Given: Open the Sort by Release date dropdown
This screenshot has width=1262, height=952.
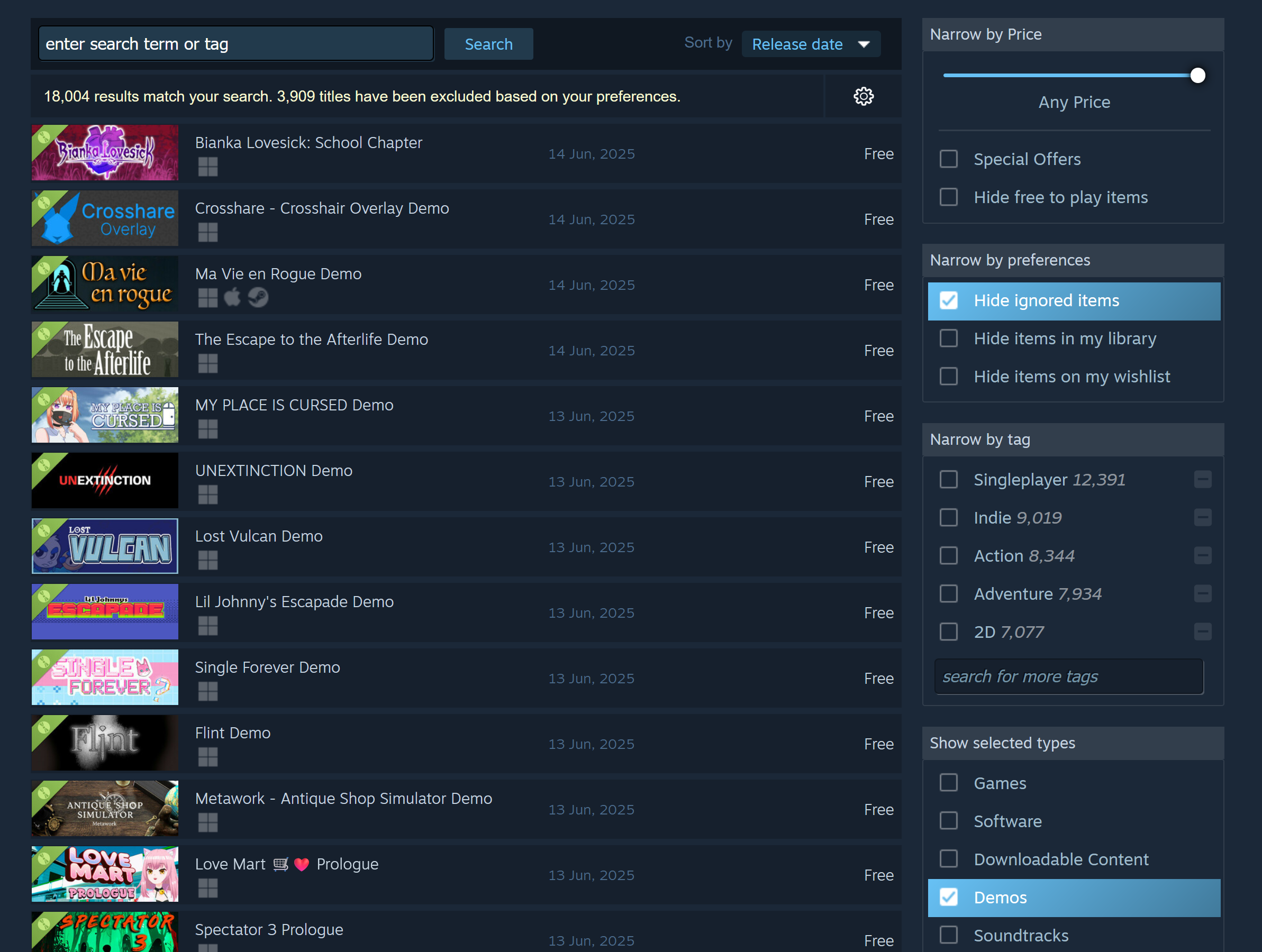Looking at the screenshot, I should point(811,44).
